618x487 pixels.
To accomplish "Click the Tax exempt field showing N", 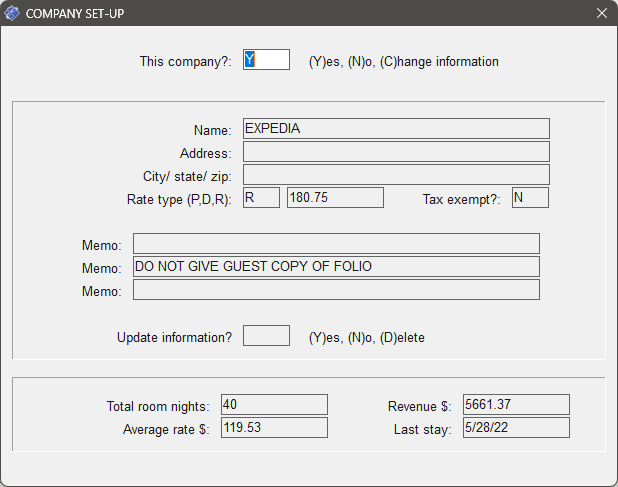I will (x=530, y=198).
